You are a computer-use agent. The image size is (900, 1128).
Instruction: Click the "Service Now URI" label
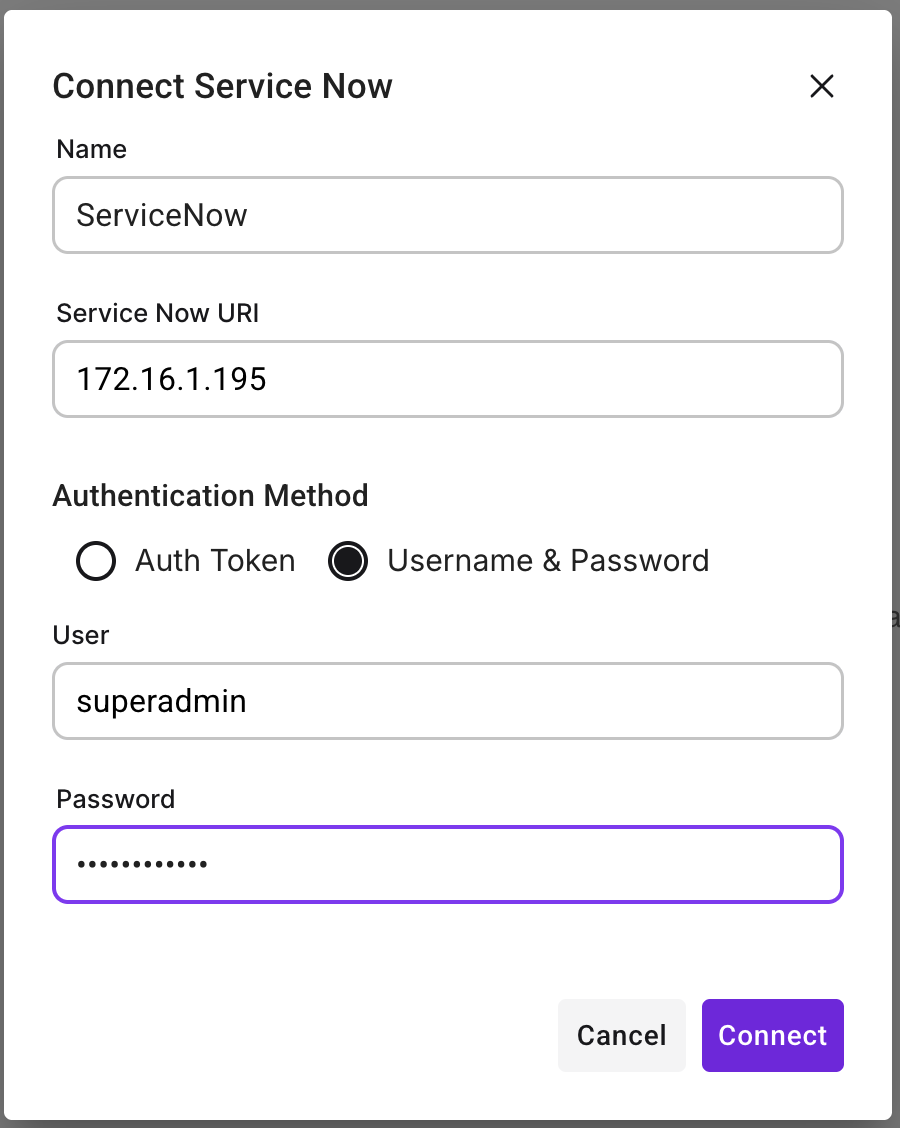tap(158, 314)
